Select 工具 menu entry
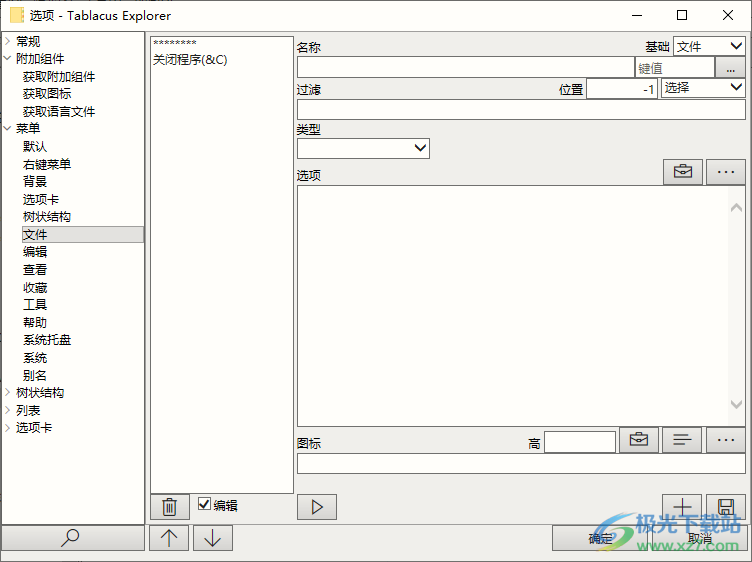 (35, 304)
